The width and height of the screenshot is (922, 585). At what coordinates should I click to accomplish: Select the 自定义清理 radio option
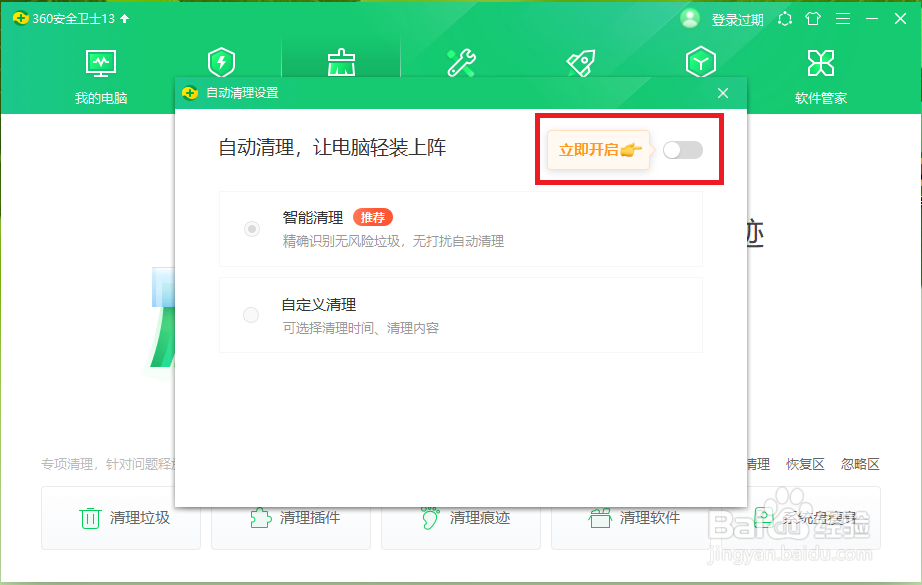tap(252, 314)
